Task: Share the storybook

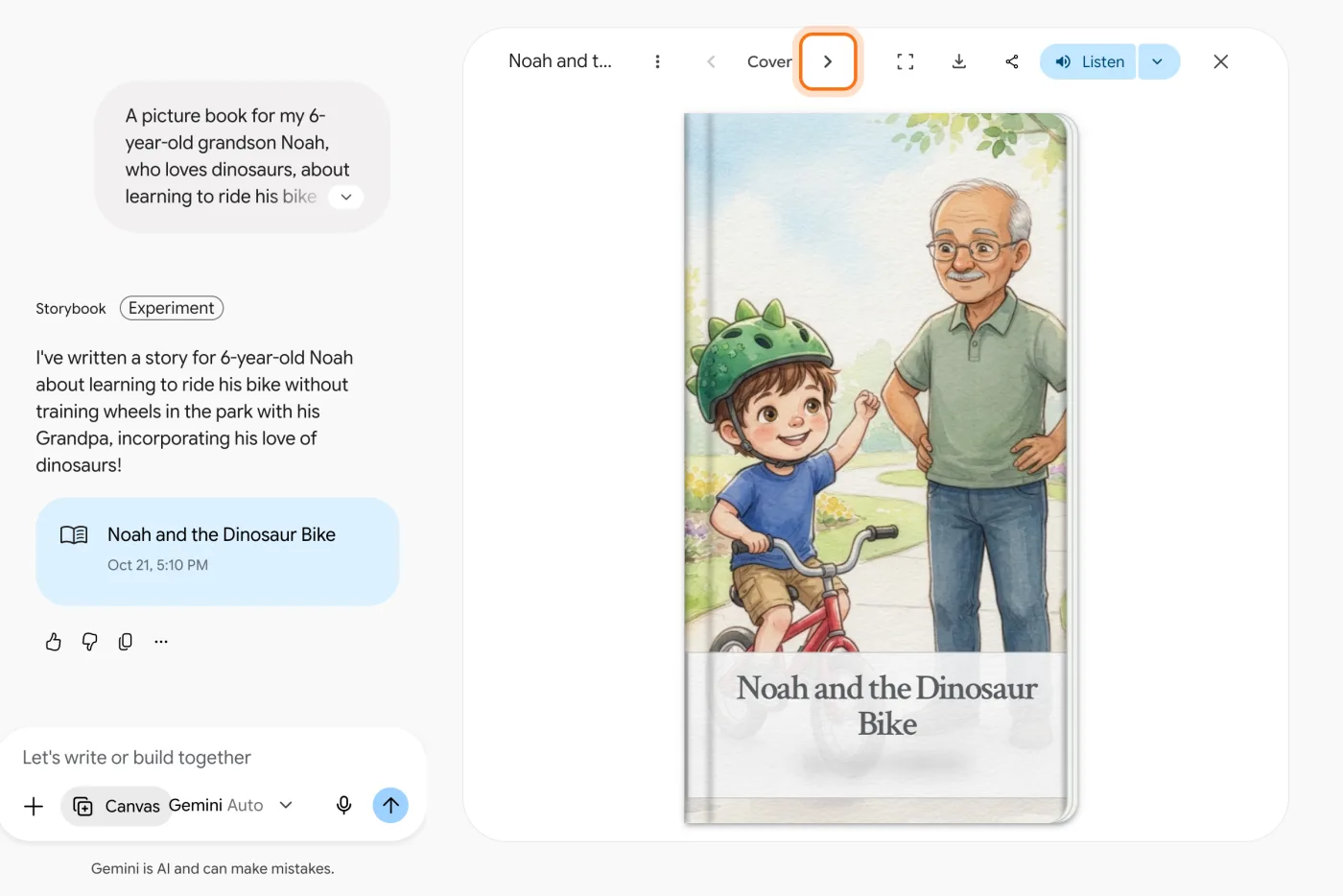Action: pos(1012,61)
